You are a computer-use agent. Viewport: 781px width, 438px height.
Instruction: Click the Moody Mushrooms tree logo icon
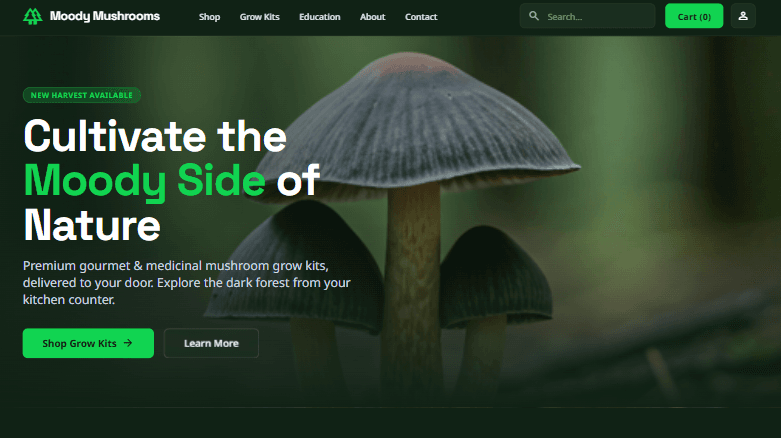click(x=33, y=16)
